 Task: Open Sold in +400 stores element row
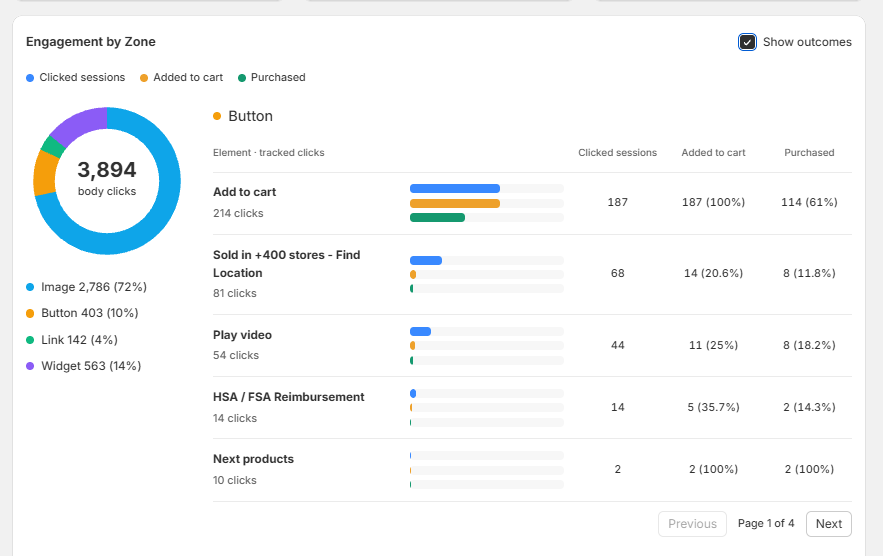pyautogui.click(x=532, y=274)
